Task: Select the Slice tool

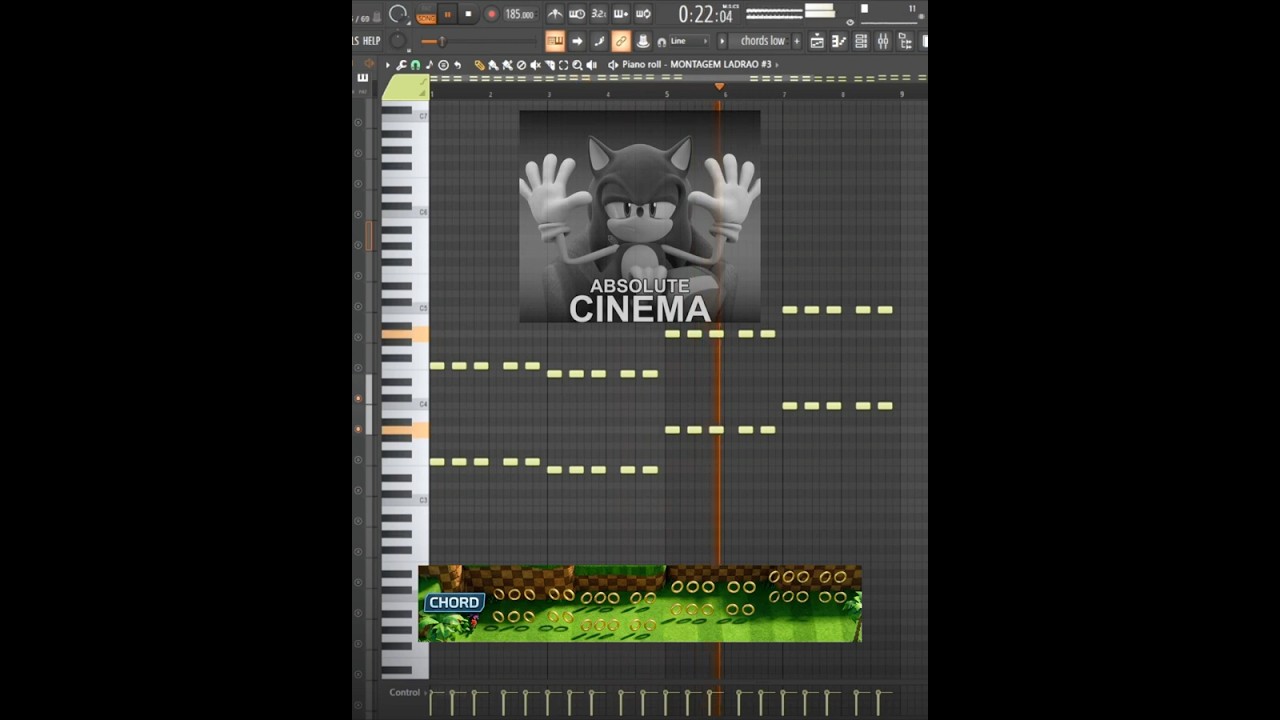Action: [x=549, y=65]
